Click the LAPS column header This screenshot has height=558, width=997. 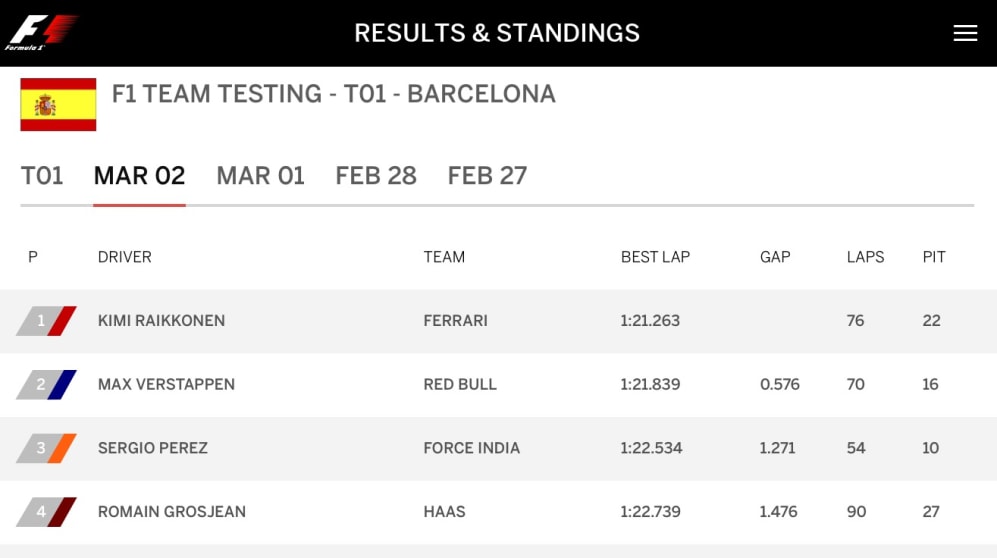(865, 257)
